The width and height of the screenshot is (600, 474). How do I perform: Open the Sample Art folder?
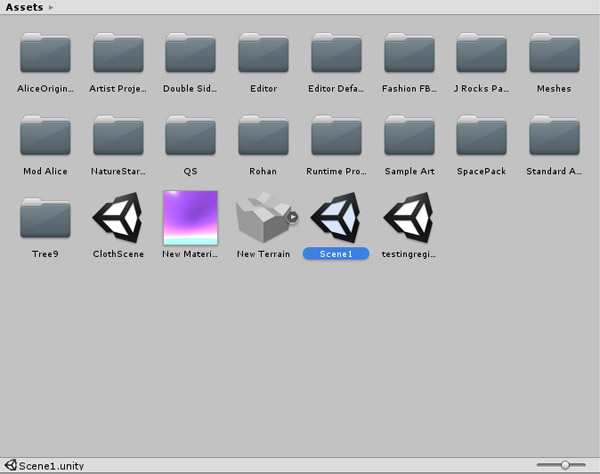[409, 135]
